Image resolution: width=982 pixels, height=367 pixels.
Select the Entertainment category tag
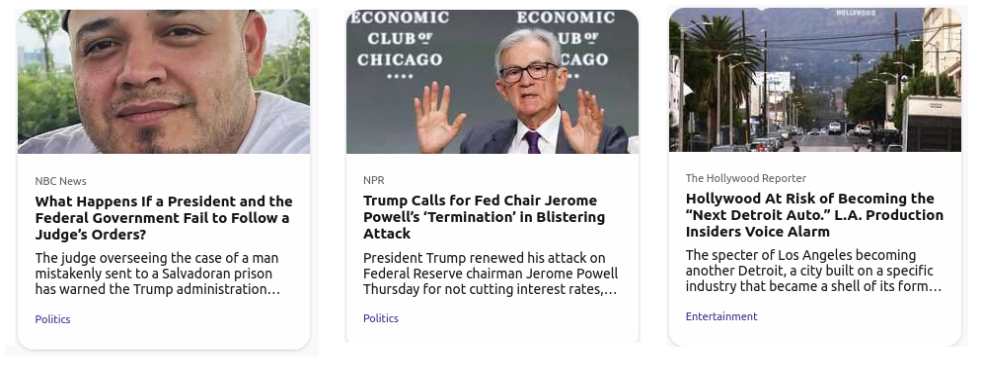pos(721,316)
